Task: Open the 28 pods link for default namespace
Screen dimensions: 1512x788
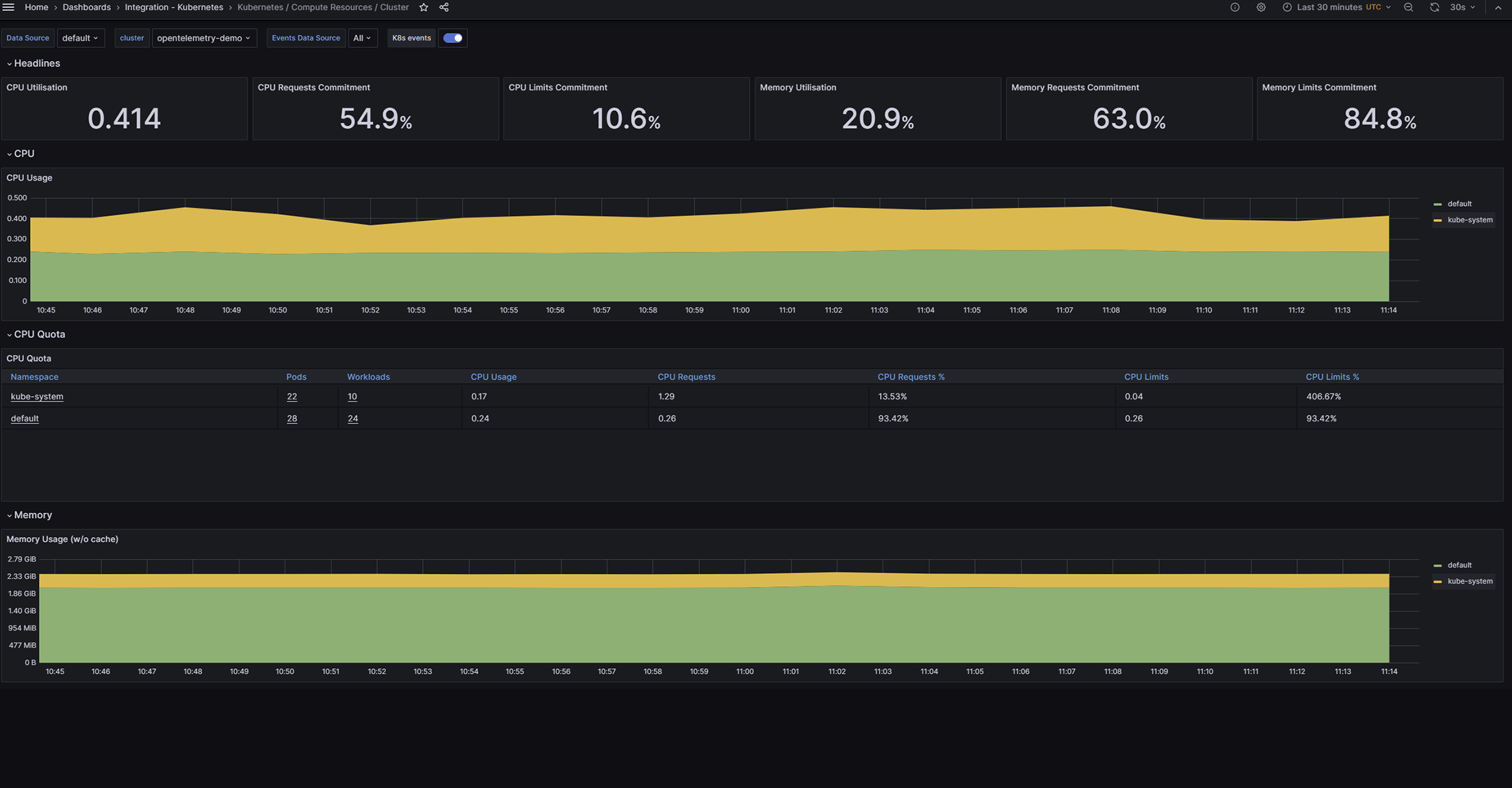Action: (x=291, y=418)
